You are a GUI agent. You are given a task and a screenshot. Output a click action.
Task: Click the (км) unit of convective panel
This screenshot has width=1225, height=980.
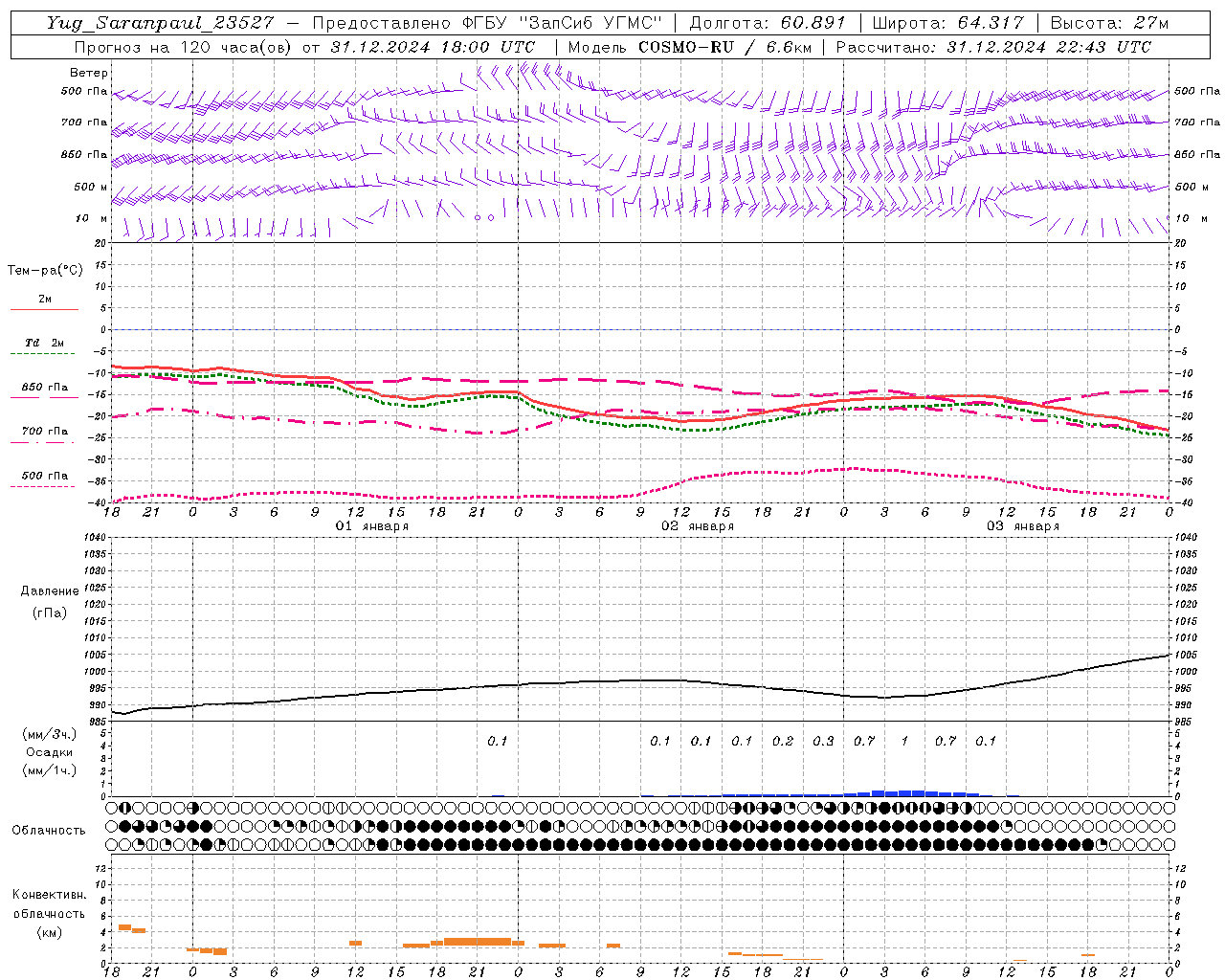pyautogui.click(x=50, y=932)
